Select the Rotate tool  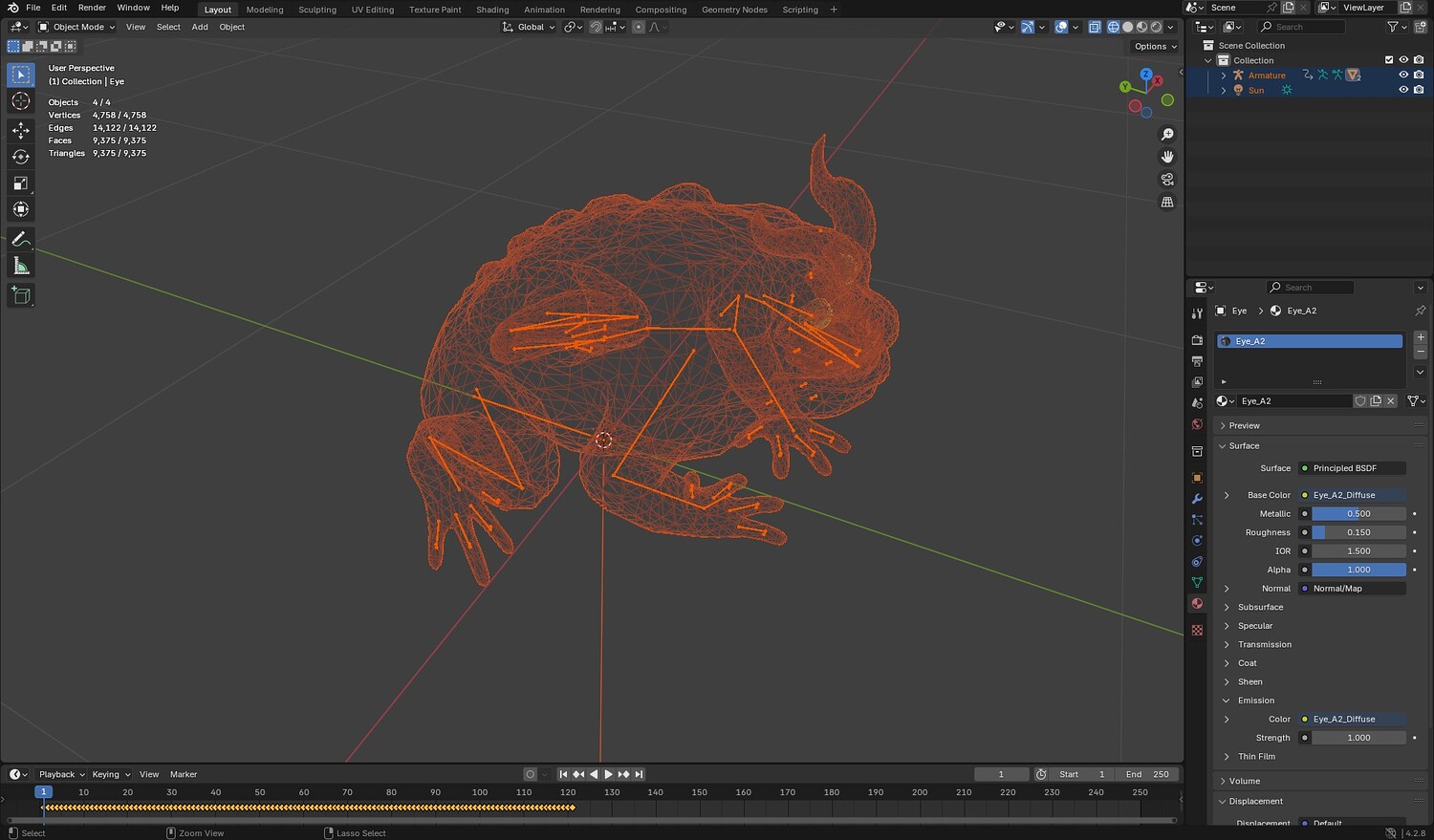21,157
